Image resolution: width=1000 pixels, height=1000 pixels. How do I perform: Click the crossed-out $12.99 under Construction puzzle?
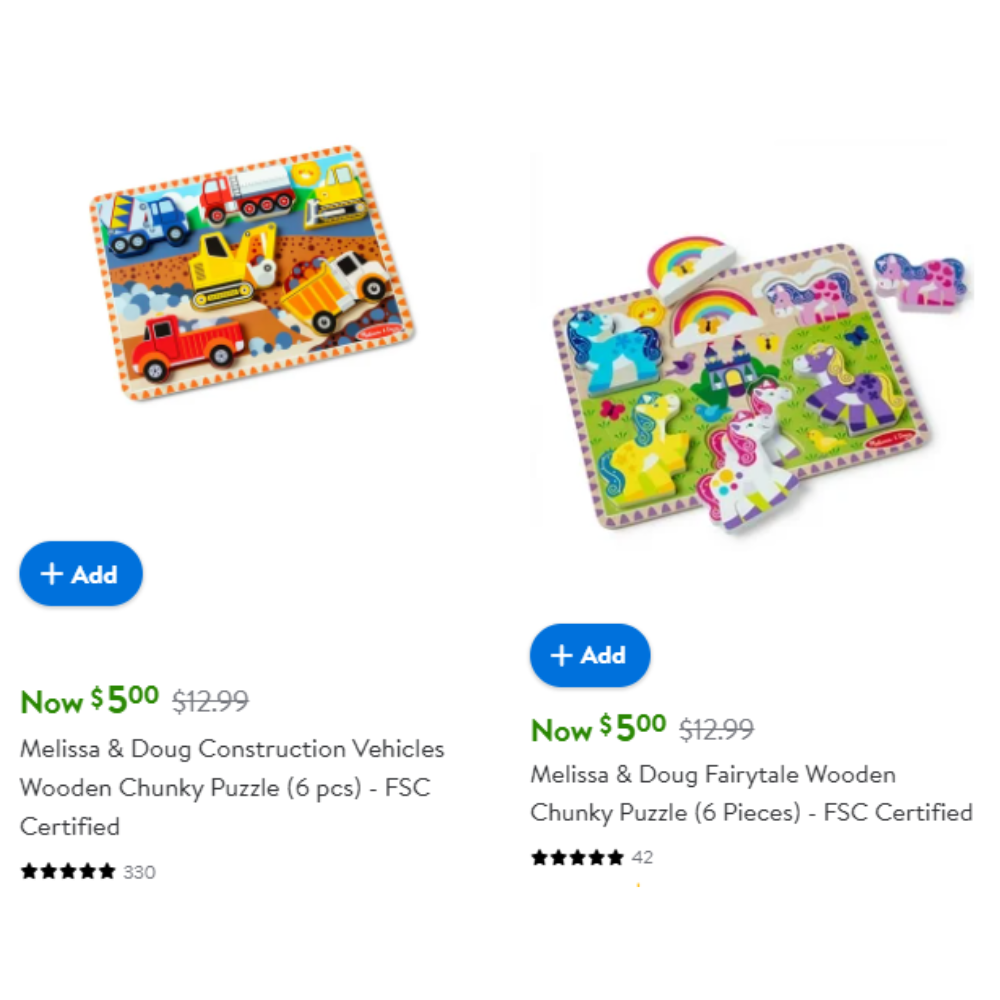click(x=210, y=702)
